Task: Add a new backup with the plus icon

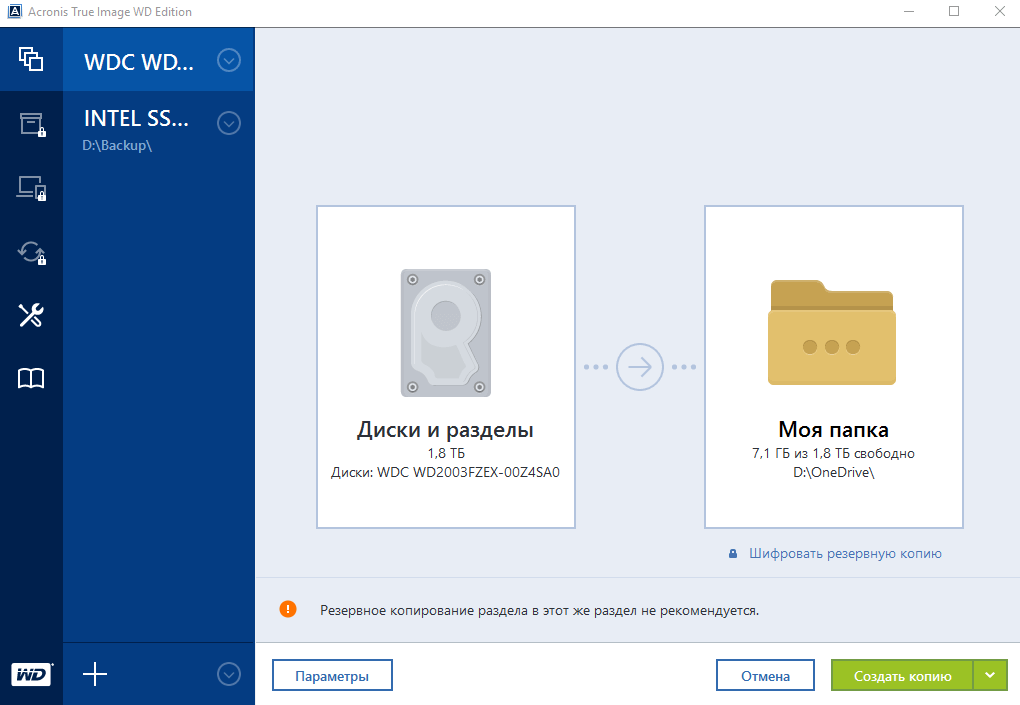Action: pyautogui.click(x=95, y=674)
